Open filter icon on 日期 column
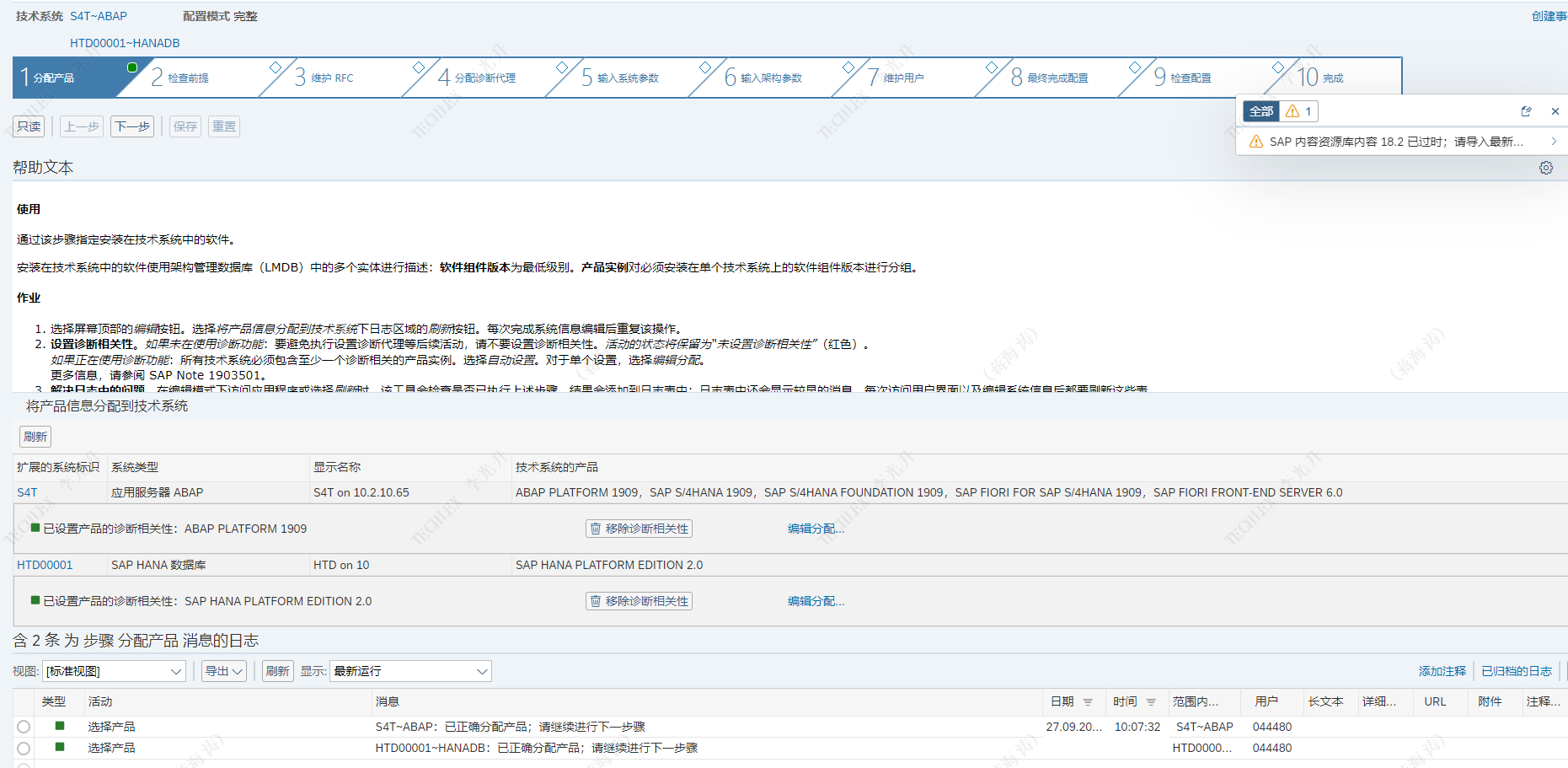The height and width of the screenshot is (768, 1568). [x=1088, y=701]
